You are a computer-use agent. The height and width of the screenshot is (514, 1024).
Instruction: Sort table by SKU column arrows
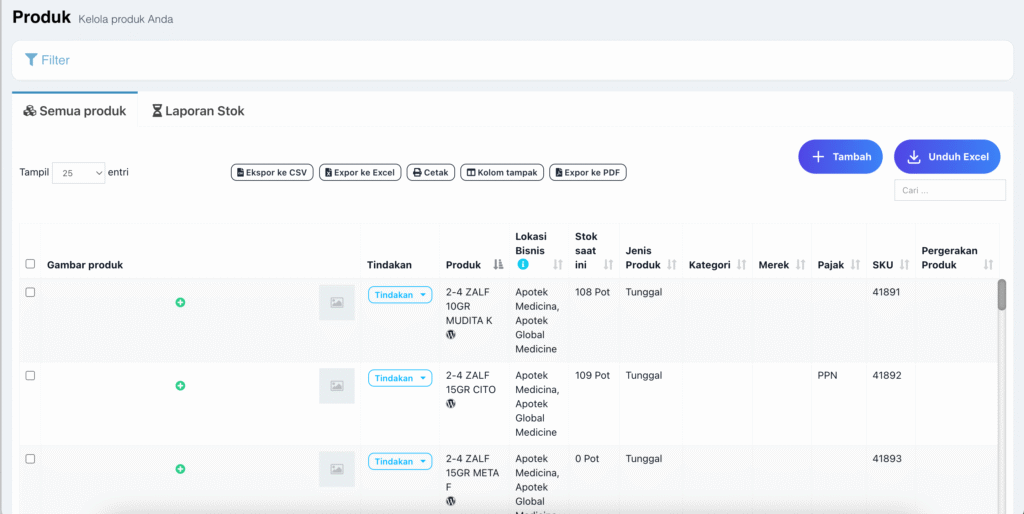click(x=904, y=265)
